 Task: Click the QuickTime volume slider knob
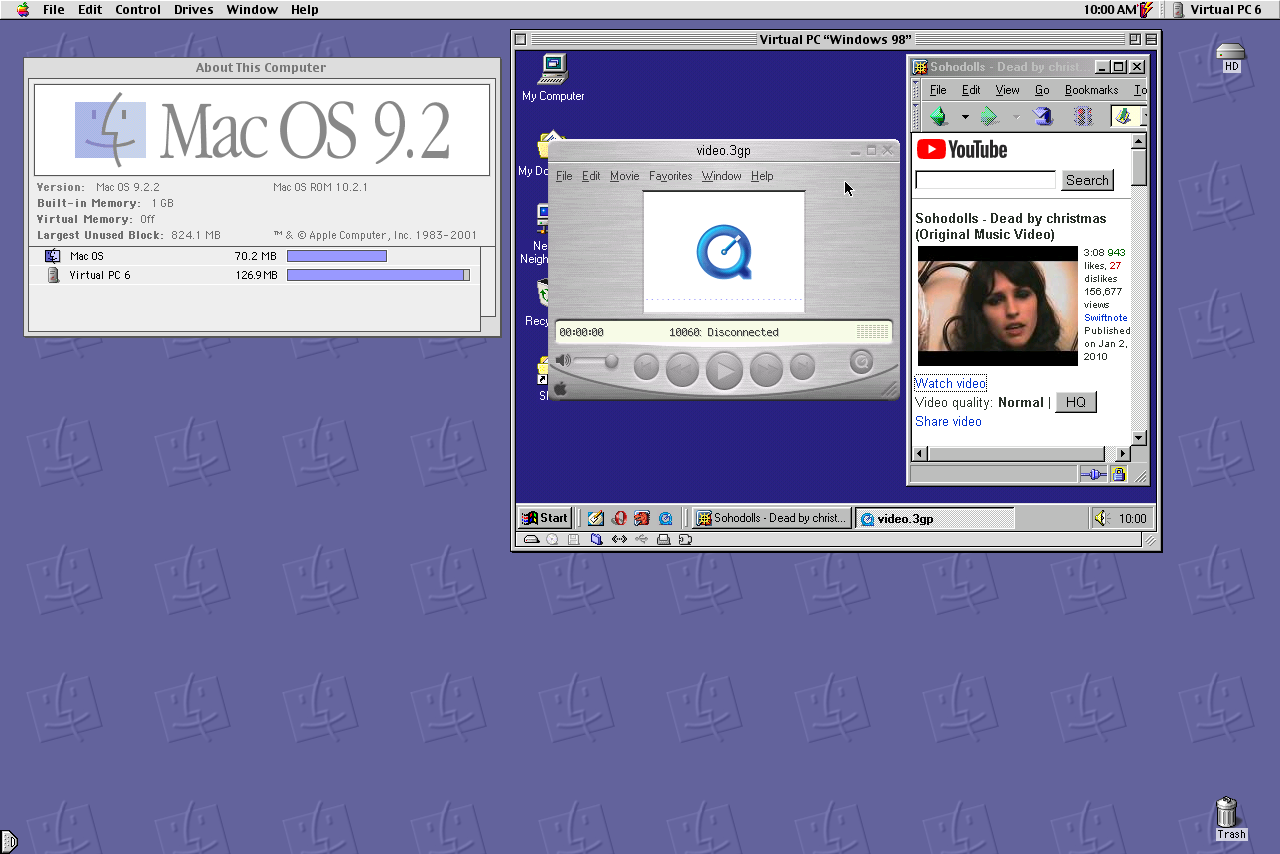coord(611,361)
